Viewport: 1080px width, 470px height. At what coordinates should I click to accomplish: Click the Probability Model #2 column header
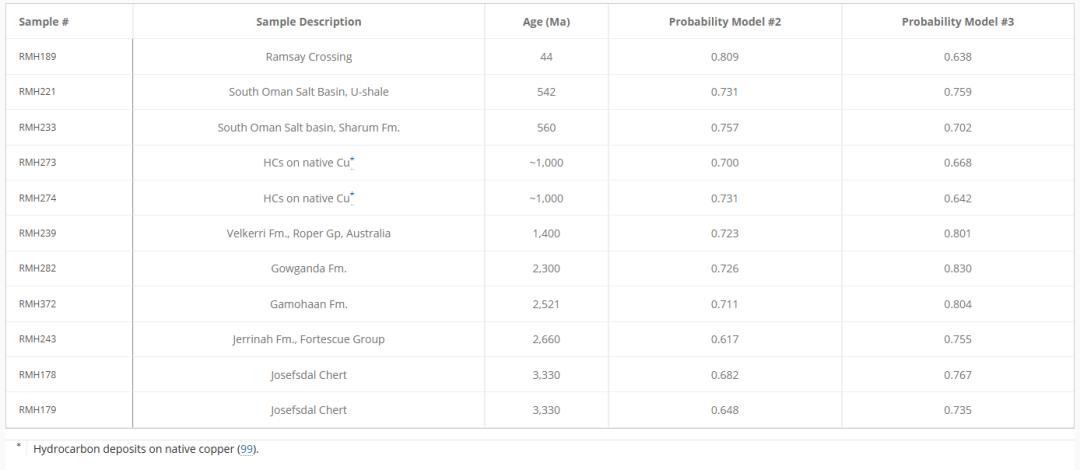pos(724,22)
